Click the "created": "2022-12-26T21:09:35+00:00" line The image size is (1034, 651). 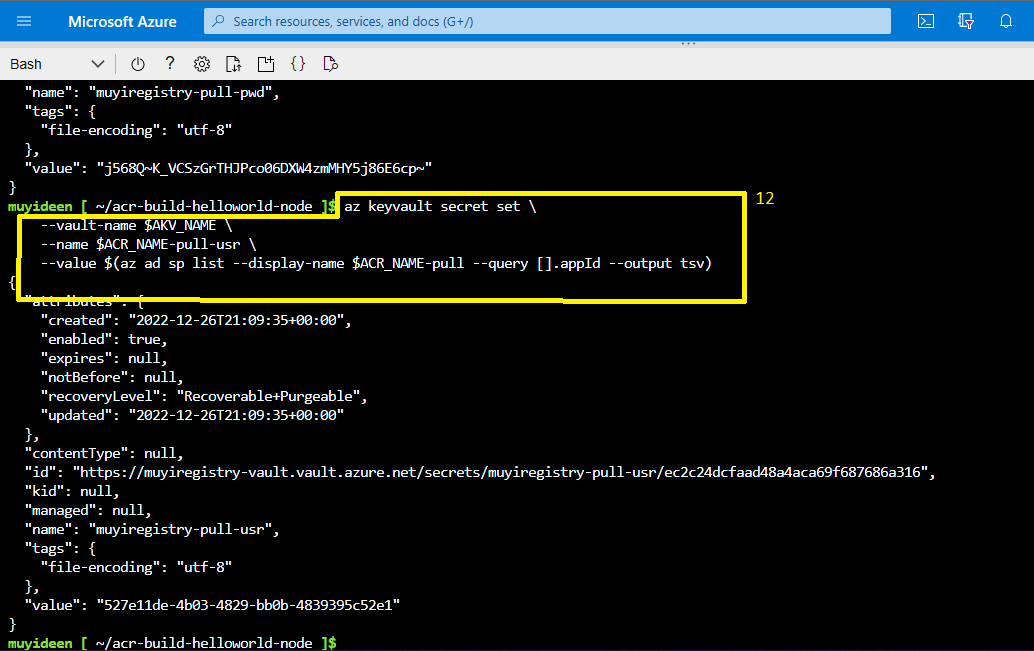click(x=196, y=321)
